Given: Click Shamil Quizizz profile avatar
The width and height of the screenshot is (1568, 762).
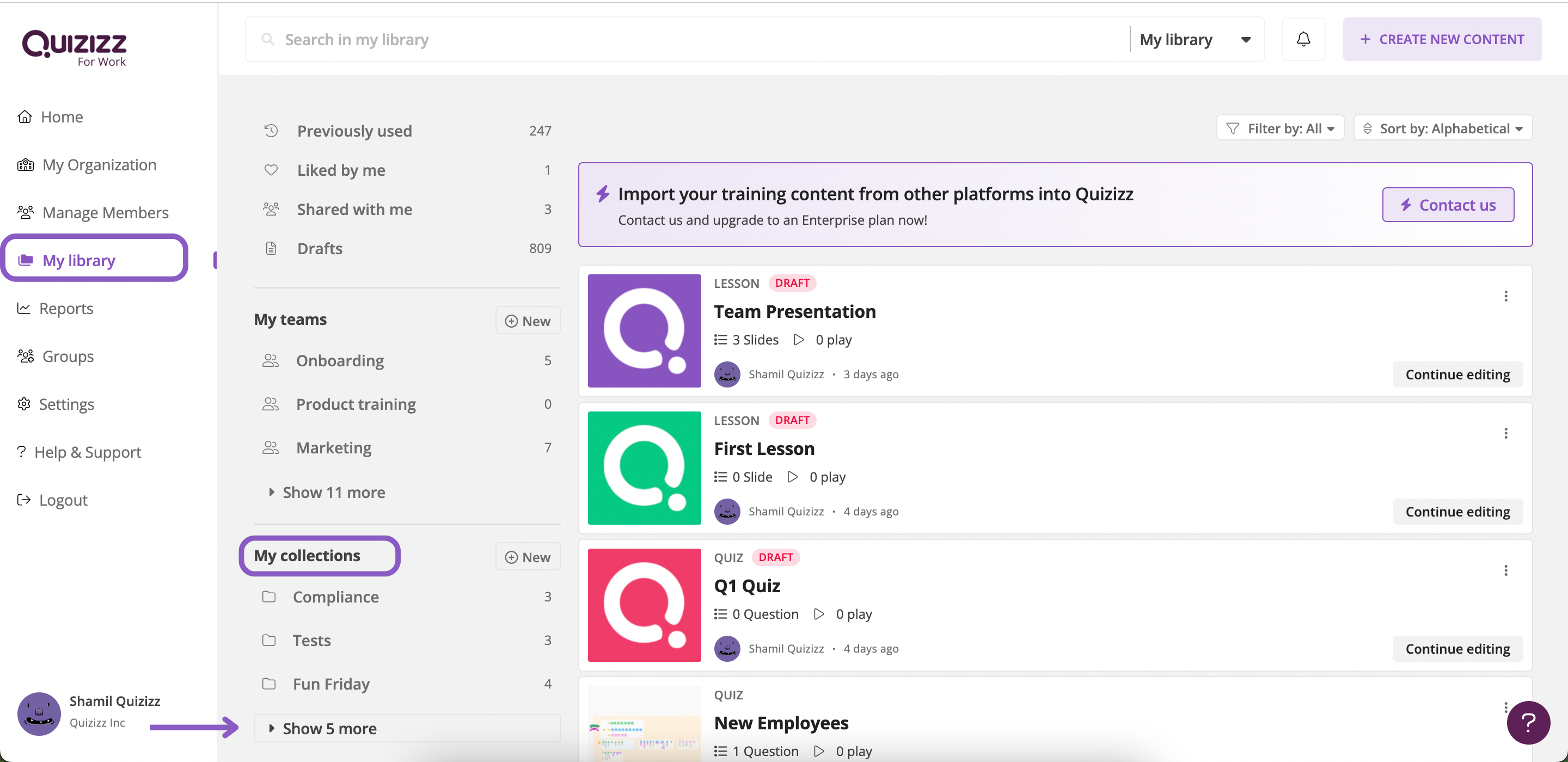Looking at the screenshot, I should point(39,714).
